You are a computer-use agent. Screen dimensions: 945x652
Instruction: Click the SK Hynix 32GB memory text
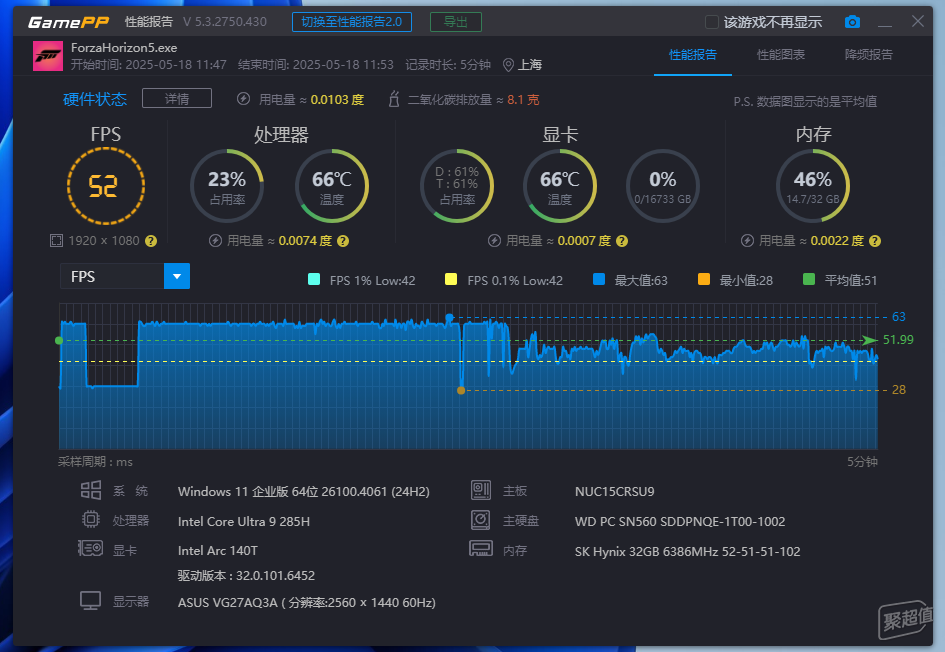(687, 551)
